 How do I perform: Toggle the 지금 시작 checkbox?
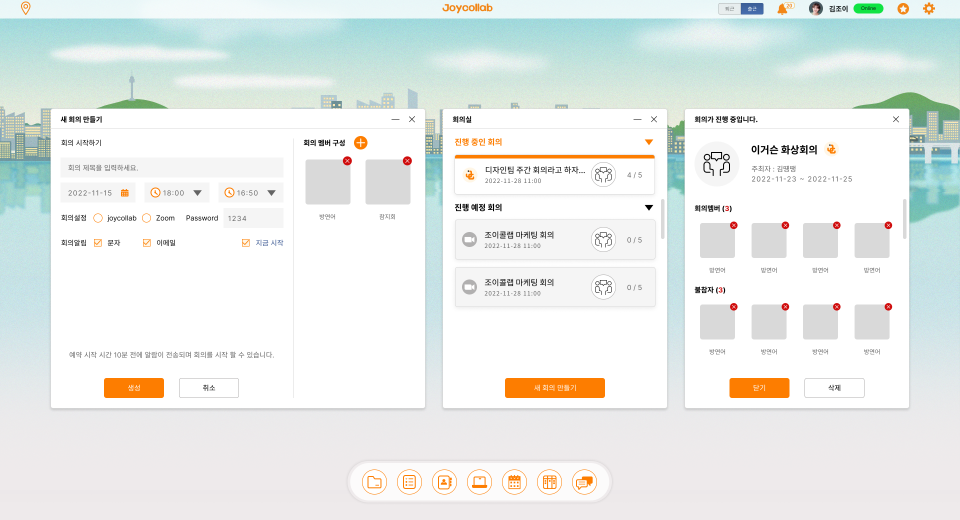coord(246,243)
